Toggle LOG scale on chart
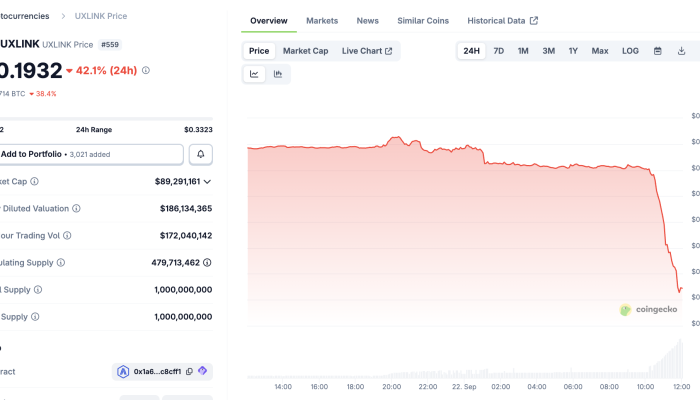This screenshot has width=700, height=400. 630,51
